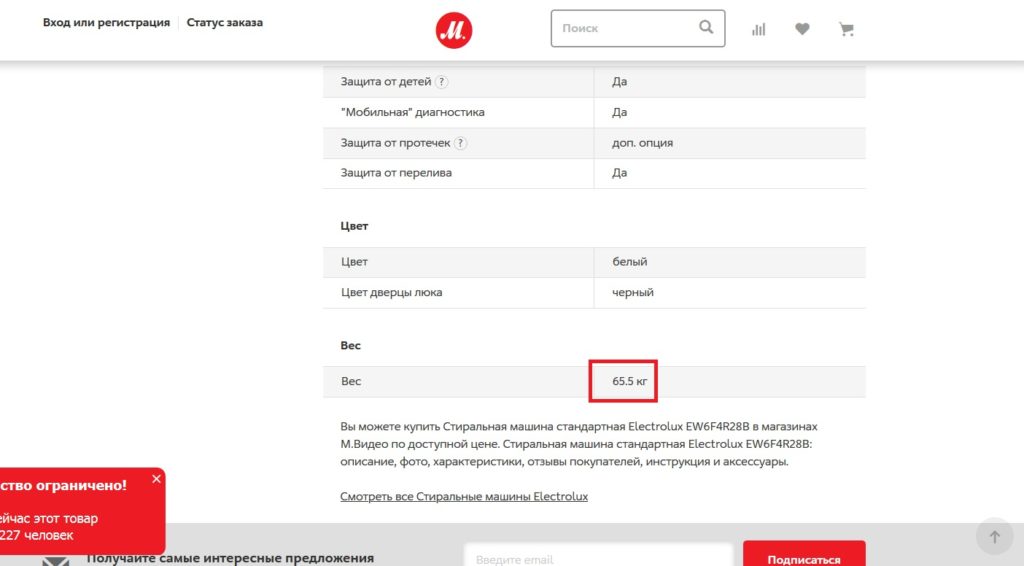The image size is (1024, 566).
Task: Click the 'Цвет' section heading
Action: pyautogui.click(x=354, y=226)
